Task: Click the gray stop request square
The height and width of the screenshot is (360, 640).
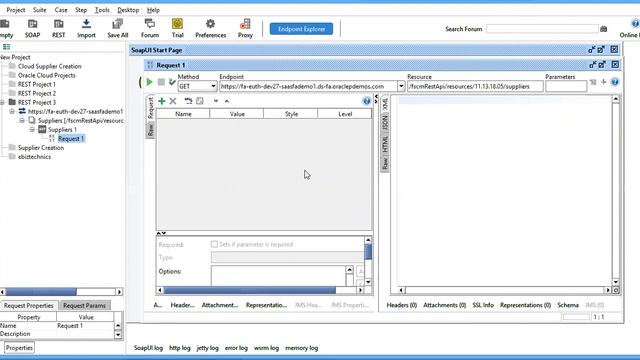Action: click(x=161, y=82)
